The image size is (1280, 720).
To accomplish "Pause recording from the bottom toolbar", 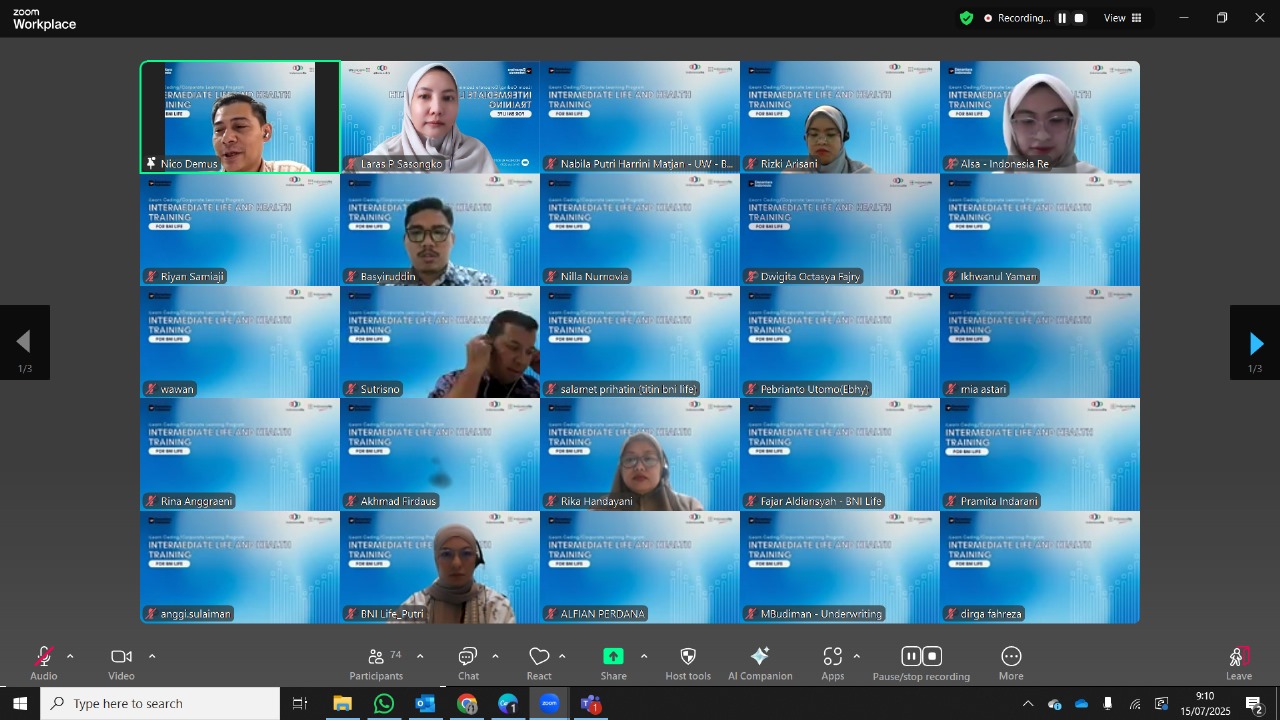I will [x=911, y=657].
